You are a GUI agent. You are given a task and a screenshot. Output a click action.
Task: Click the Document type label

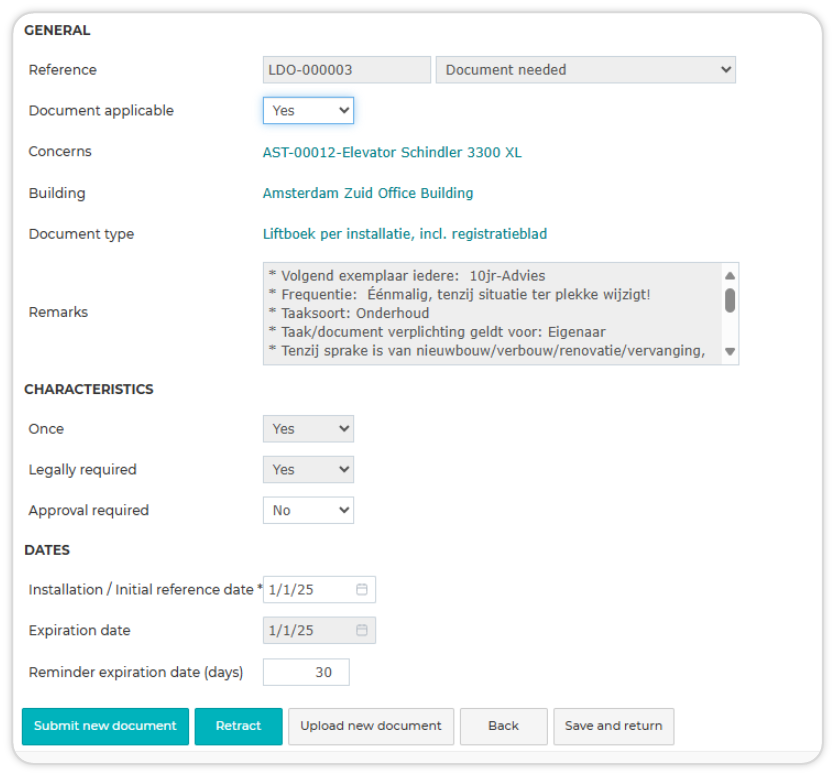click(81, 234)
